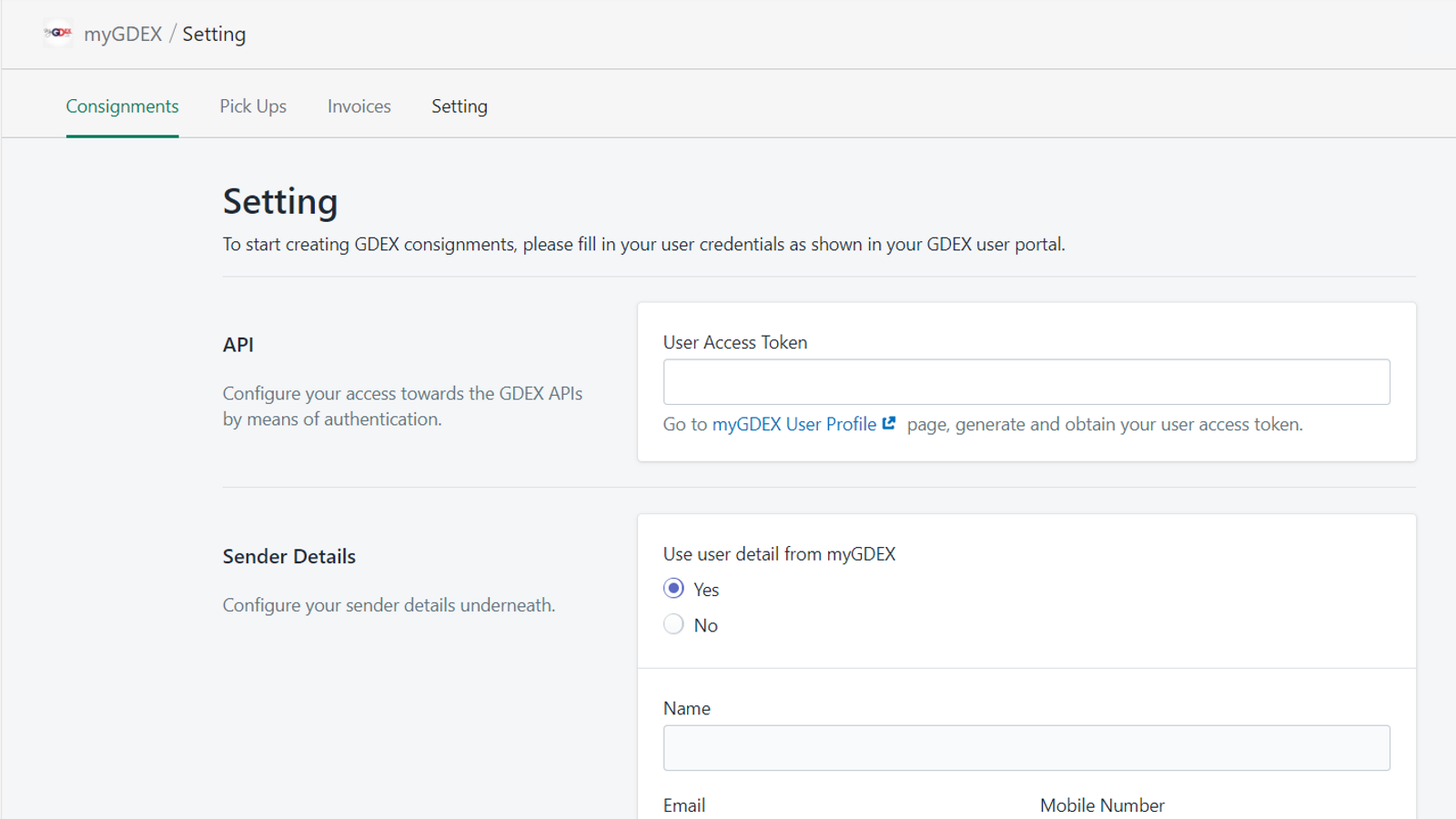The width and height of the screenshot is (1456, 819).
Task: Open the Setting tab
Action: [x=460, y=106]
